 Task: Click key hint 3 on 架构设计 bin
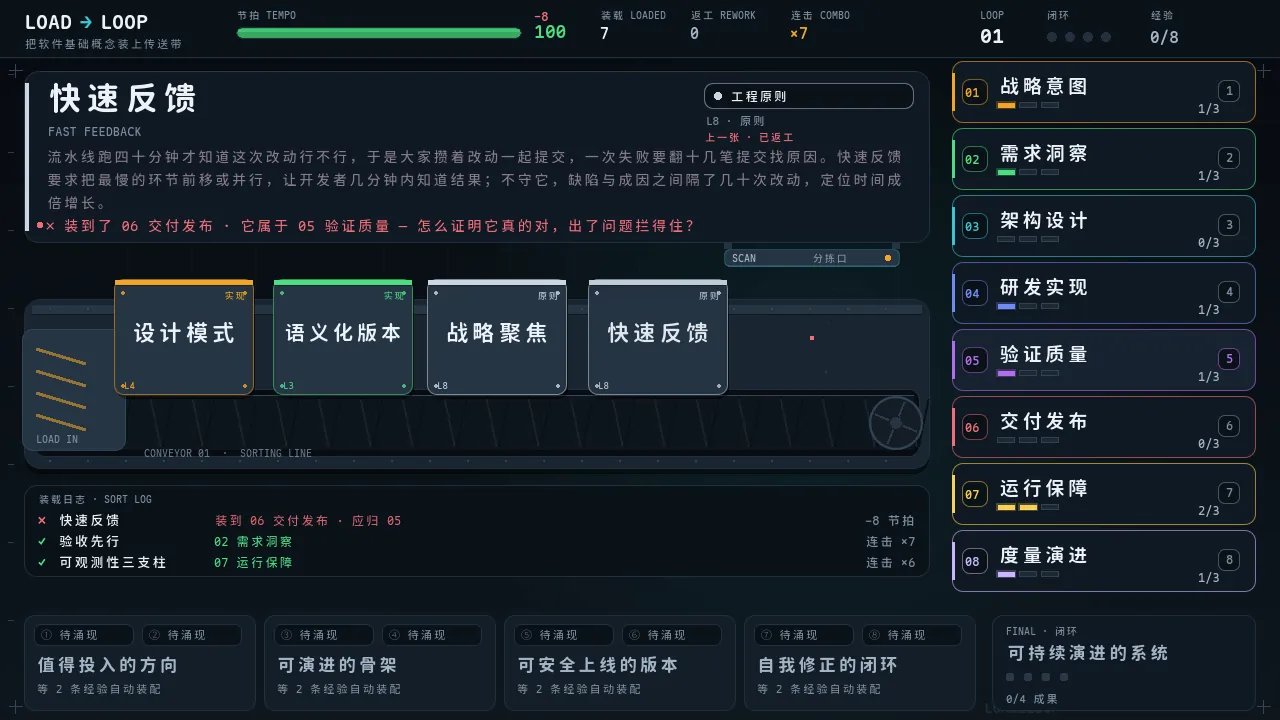[1229, 225]
